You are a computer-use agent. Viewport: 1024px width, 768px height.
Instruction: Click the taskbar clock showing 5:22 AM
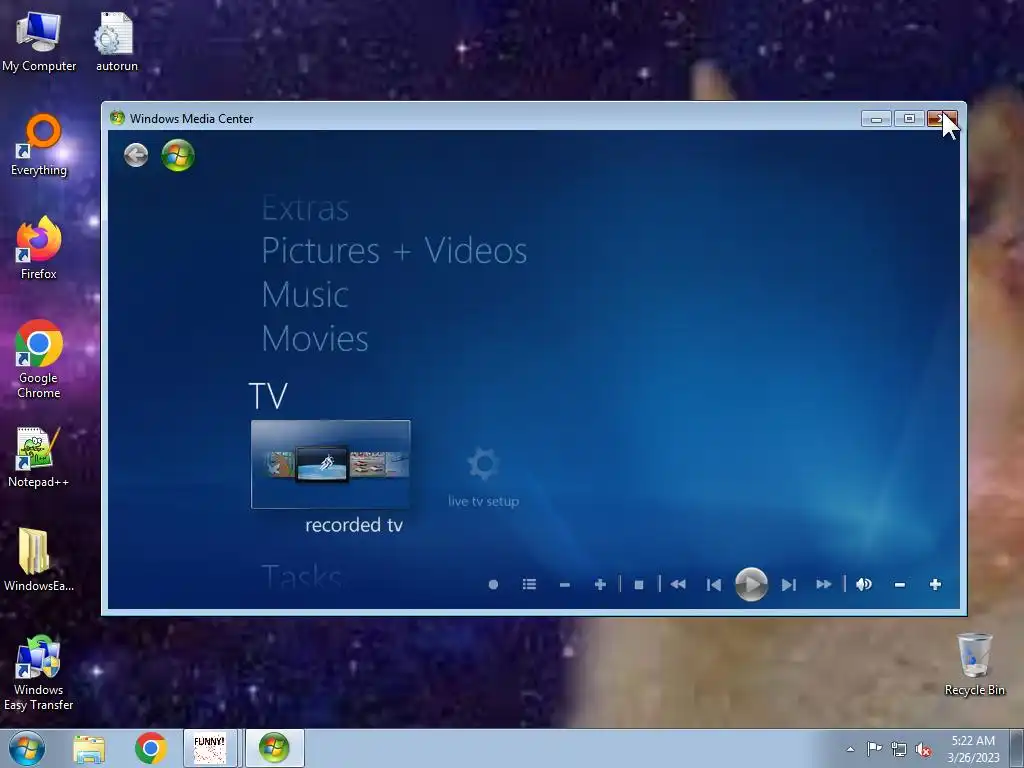point(973,749)
